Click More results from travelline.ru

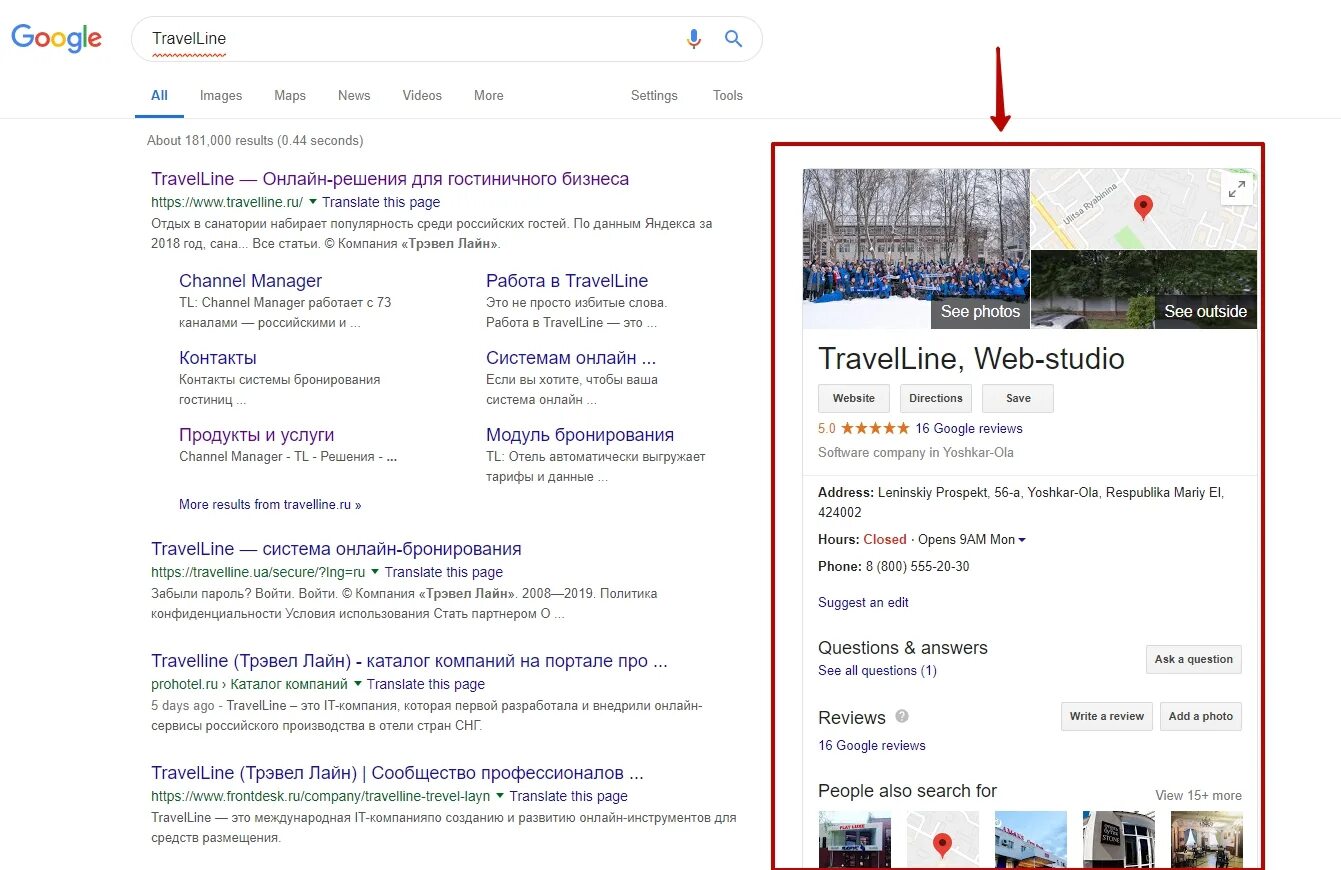click(x=270, y=505)
